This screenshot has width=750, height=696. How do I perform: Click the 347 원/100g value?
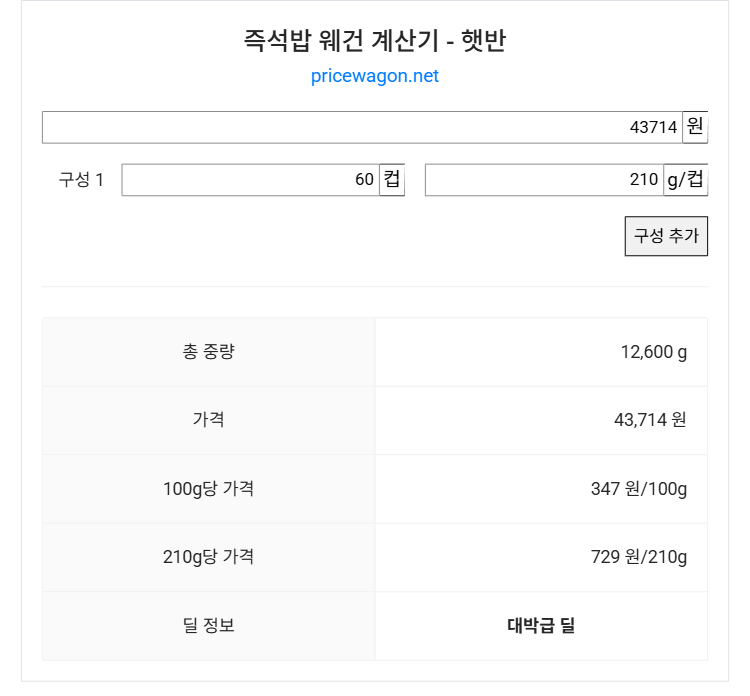[x=638, y=489]
